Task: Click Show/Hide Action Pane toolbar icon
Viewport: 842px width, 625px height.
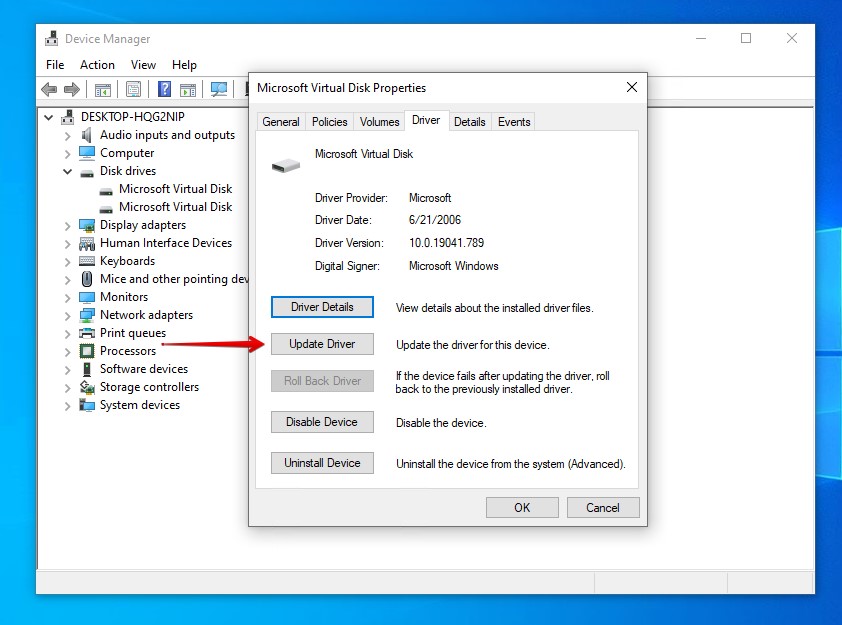Action: click(x=188, y=89)
